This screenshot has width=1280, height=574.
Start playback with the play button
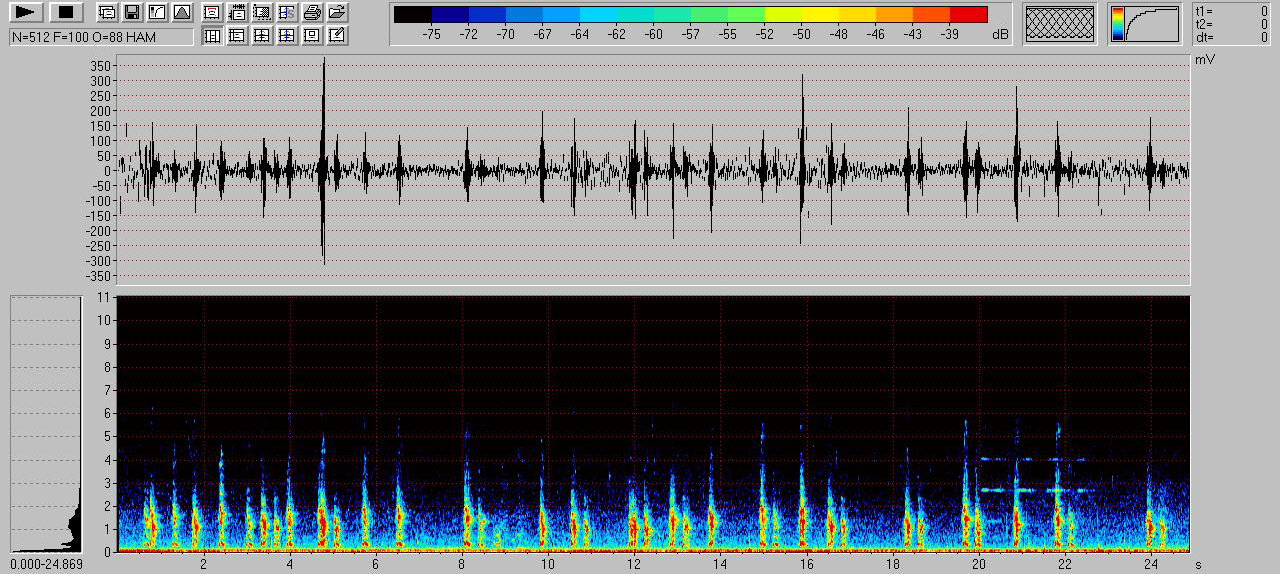27,12
